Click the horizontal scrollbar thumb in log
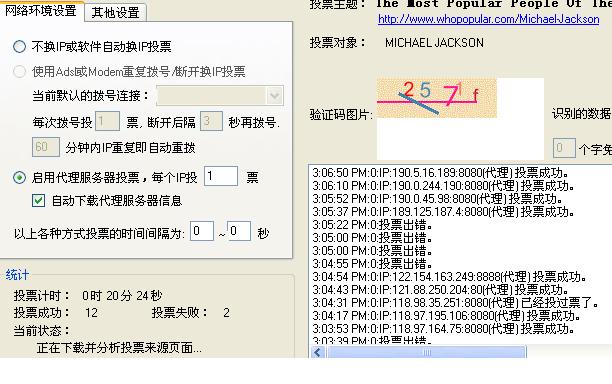 [427, 352]
